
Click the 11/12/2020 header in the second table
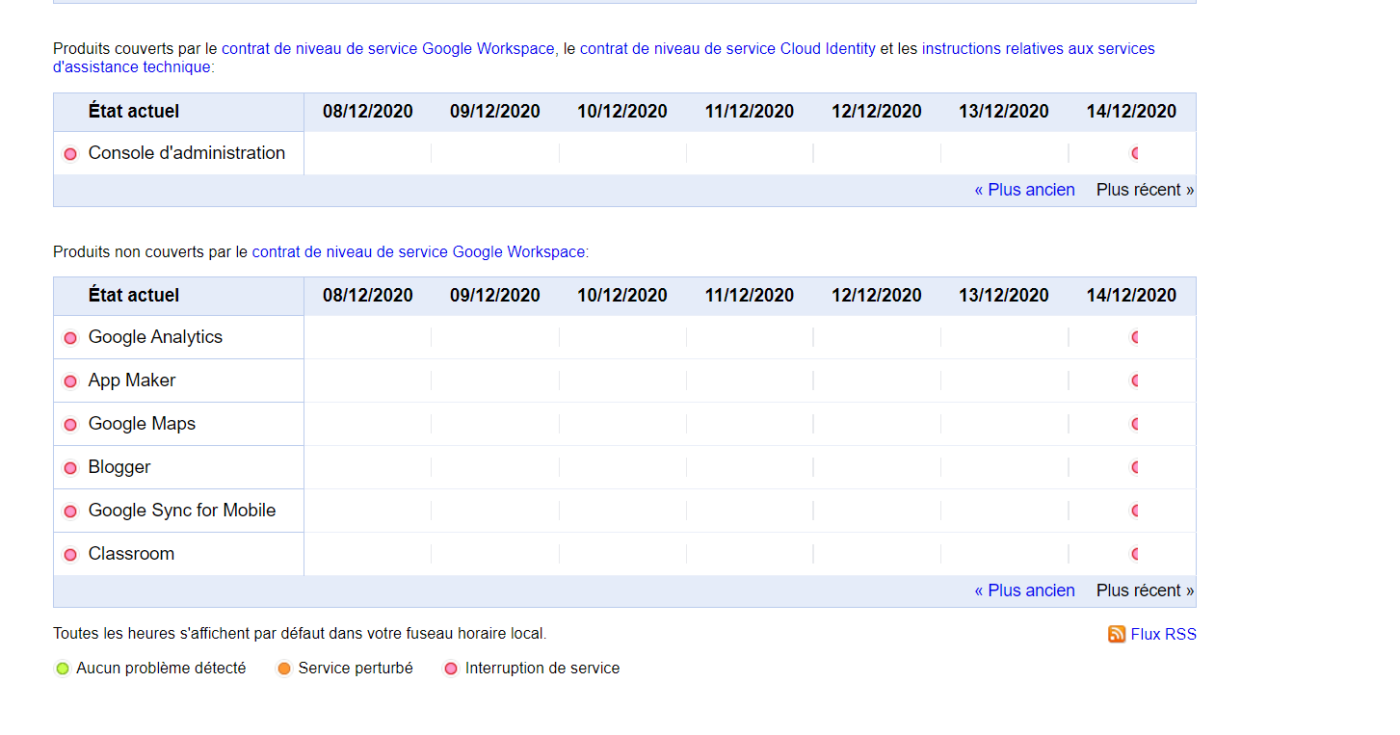750,295
